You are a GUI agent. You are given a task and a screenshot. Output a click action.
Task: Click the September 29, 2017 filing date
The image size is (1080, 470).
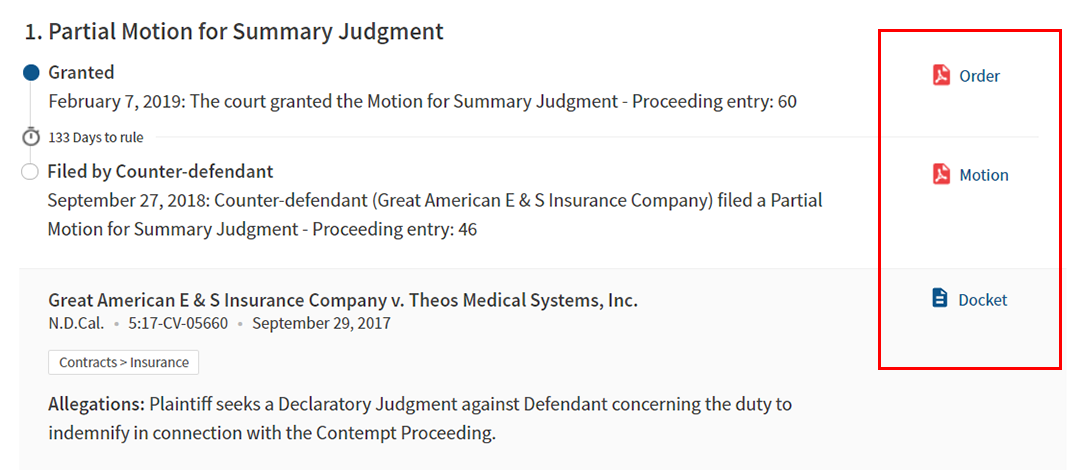click(321, 323)
